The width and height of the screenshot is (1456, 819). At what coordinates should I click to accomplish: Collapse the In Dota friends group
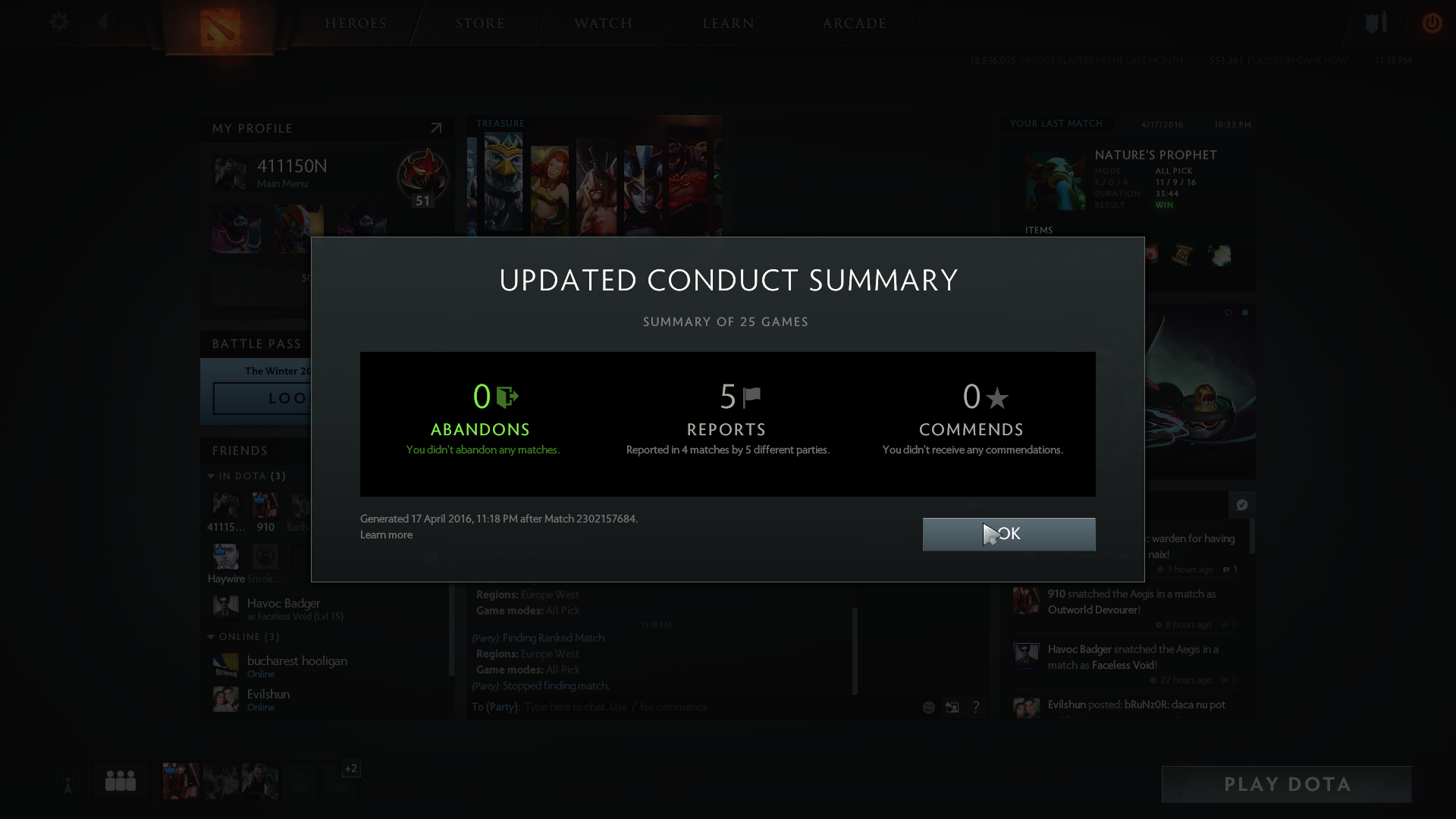211,476
